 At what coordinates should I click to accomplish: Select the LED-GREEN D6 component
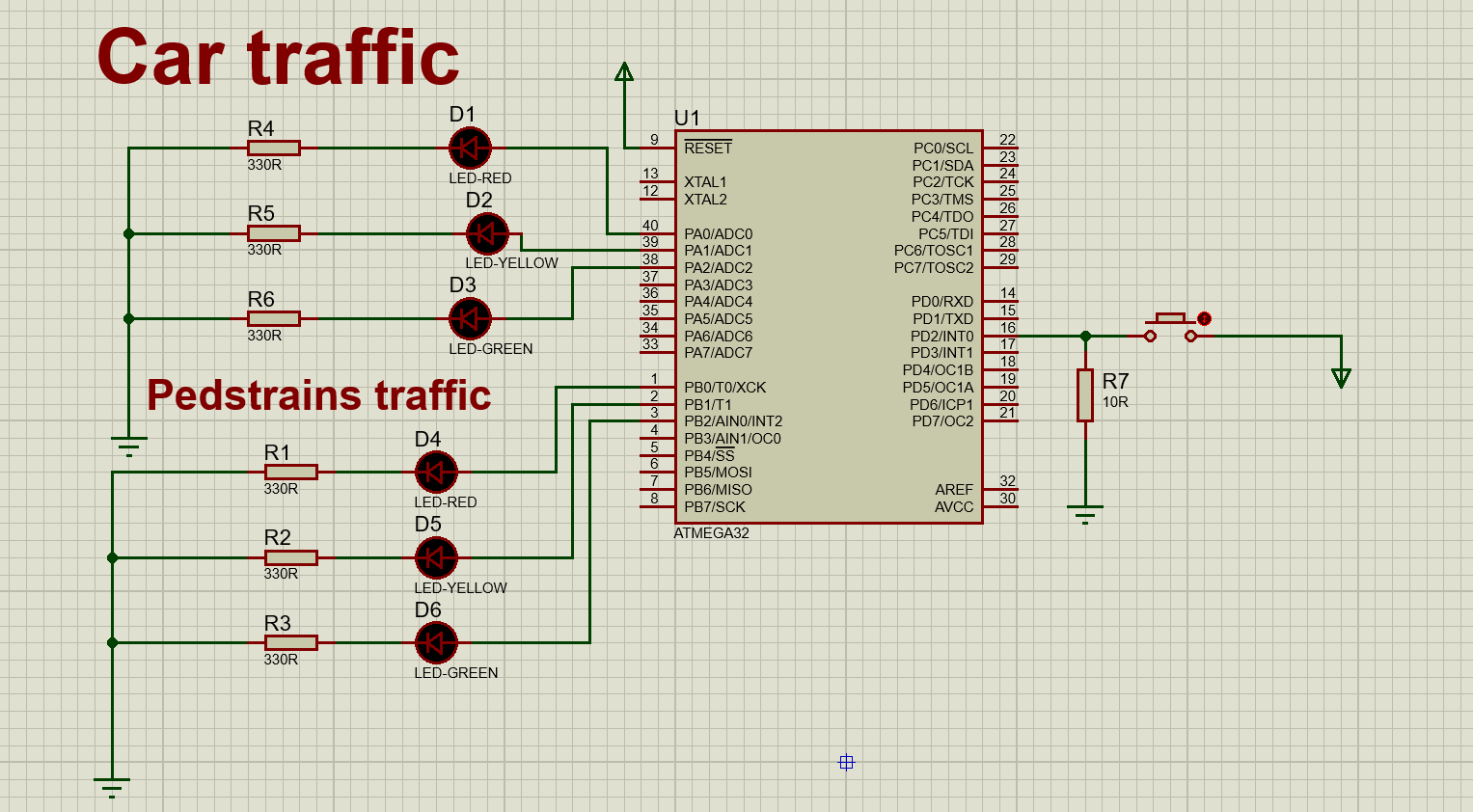(x=436, y=642)
